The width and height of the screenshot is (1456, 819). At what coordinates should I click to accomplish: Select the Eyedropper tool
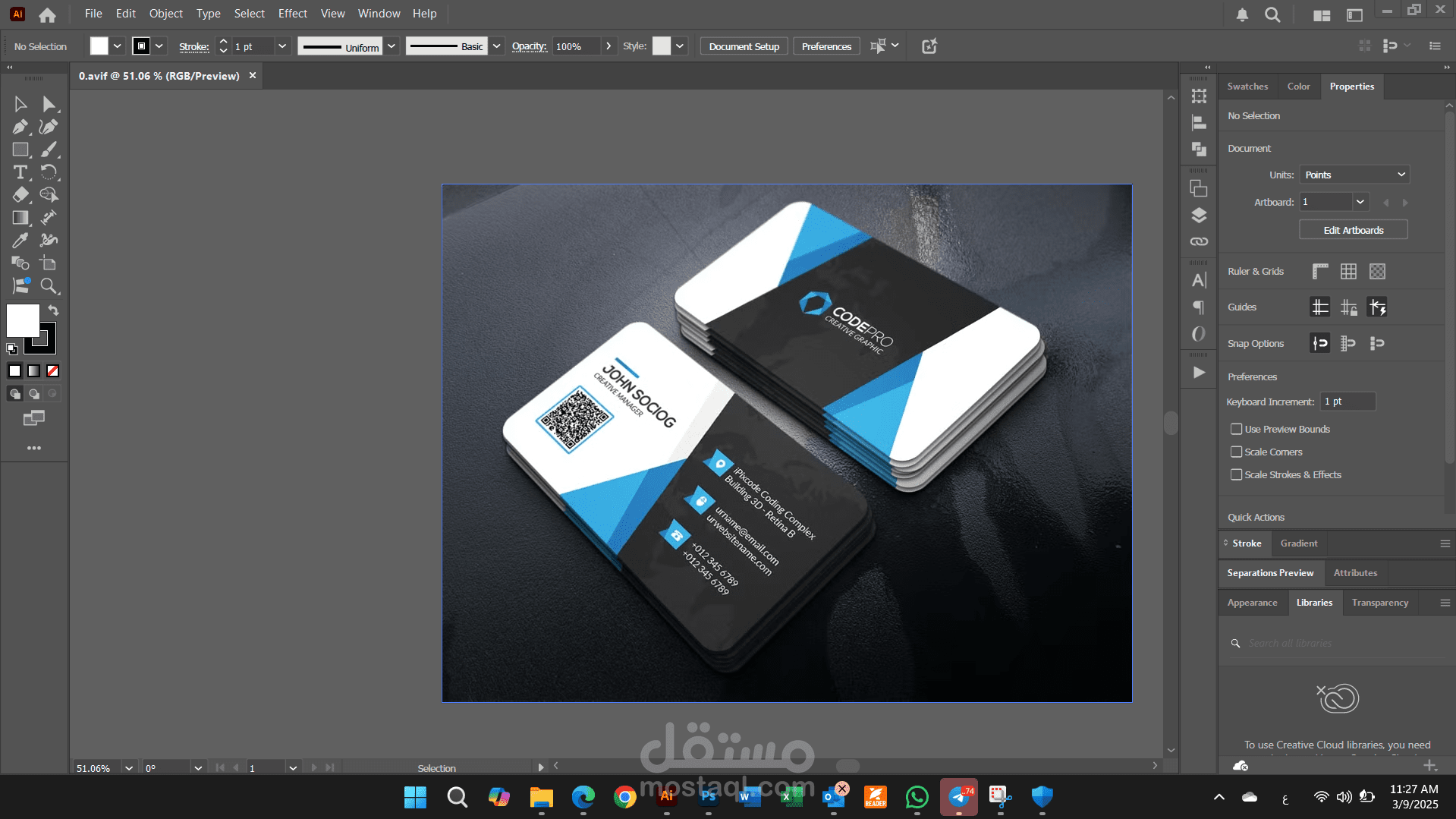click(x=20, y=241)
